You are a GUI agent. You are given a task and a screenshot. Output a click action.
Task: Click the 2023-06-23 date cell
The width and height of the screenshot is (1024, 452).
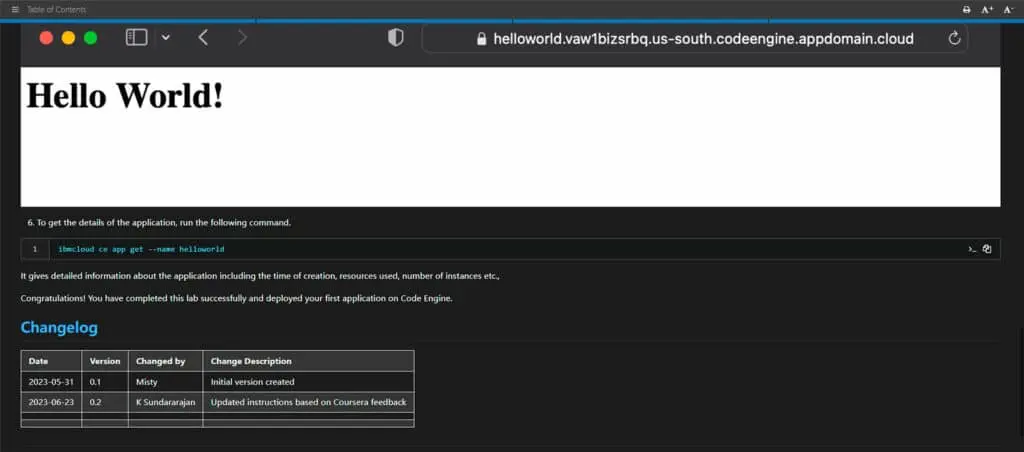tap(52, 402)
